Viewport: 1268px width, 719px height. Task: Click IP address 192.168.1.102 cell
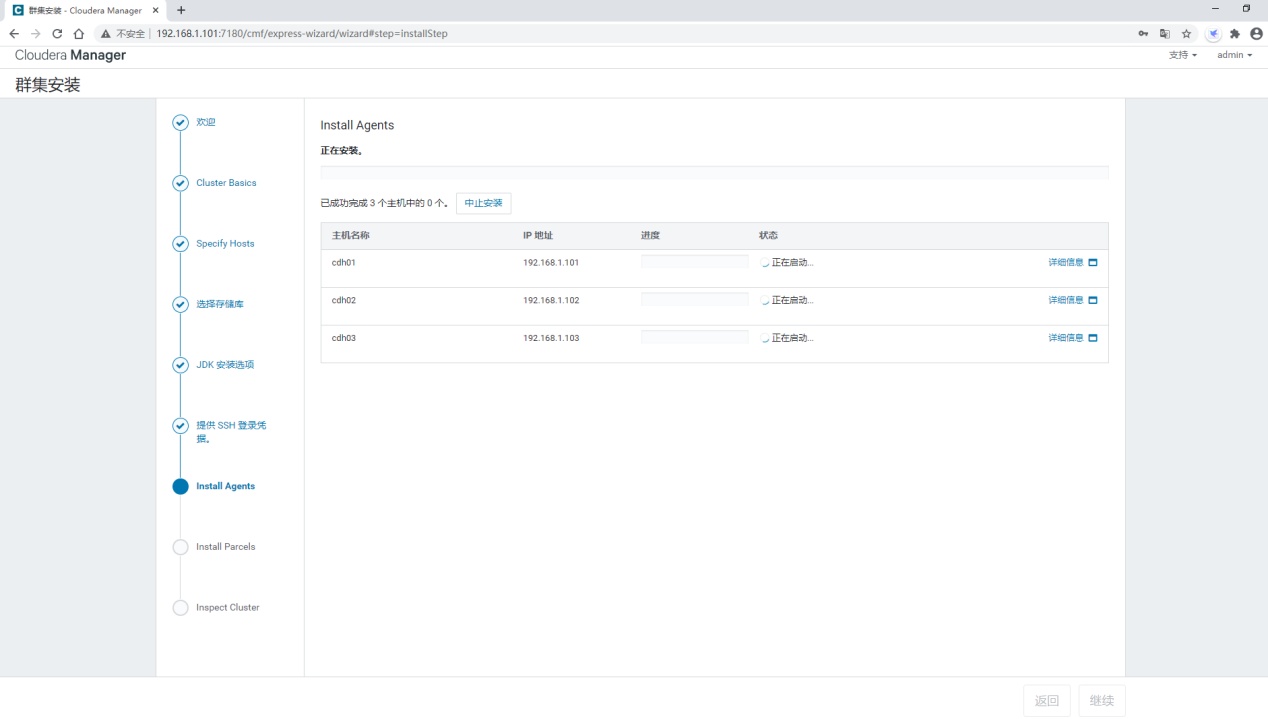(551, 300)
